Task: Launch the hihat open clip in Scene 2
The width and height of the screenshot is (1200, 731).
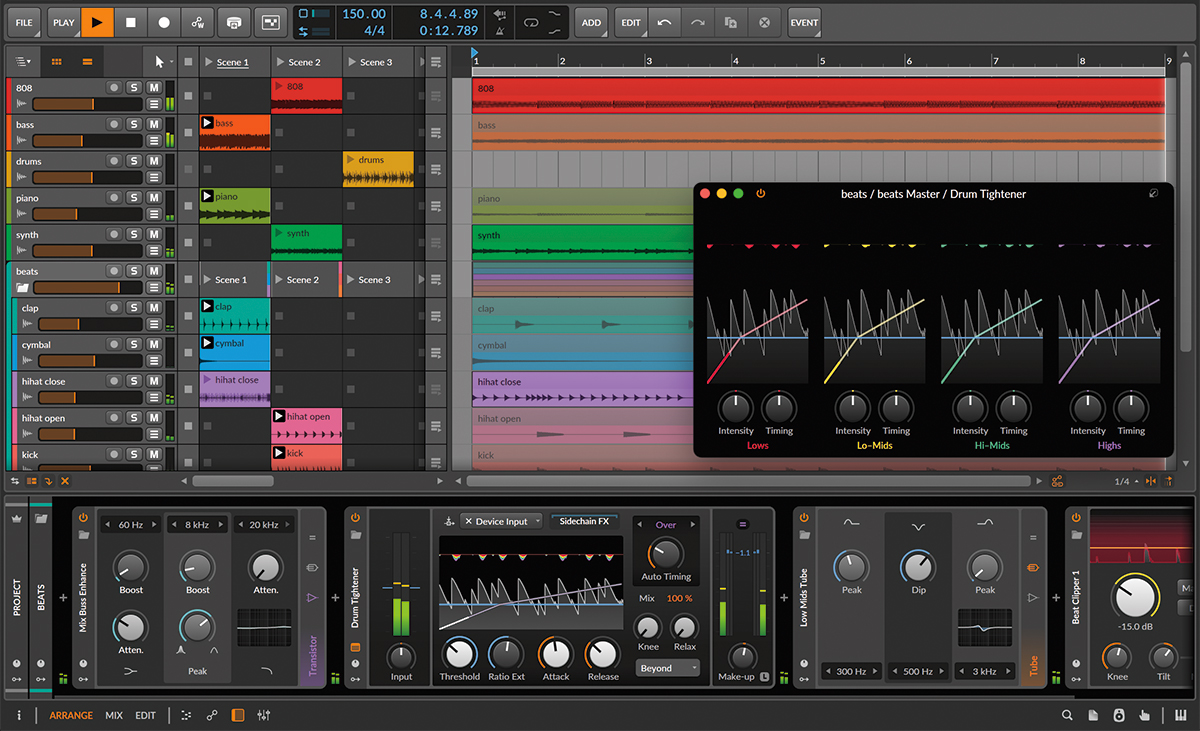Action: pos(279,417)
